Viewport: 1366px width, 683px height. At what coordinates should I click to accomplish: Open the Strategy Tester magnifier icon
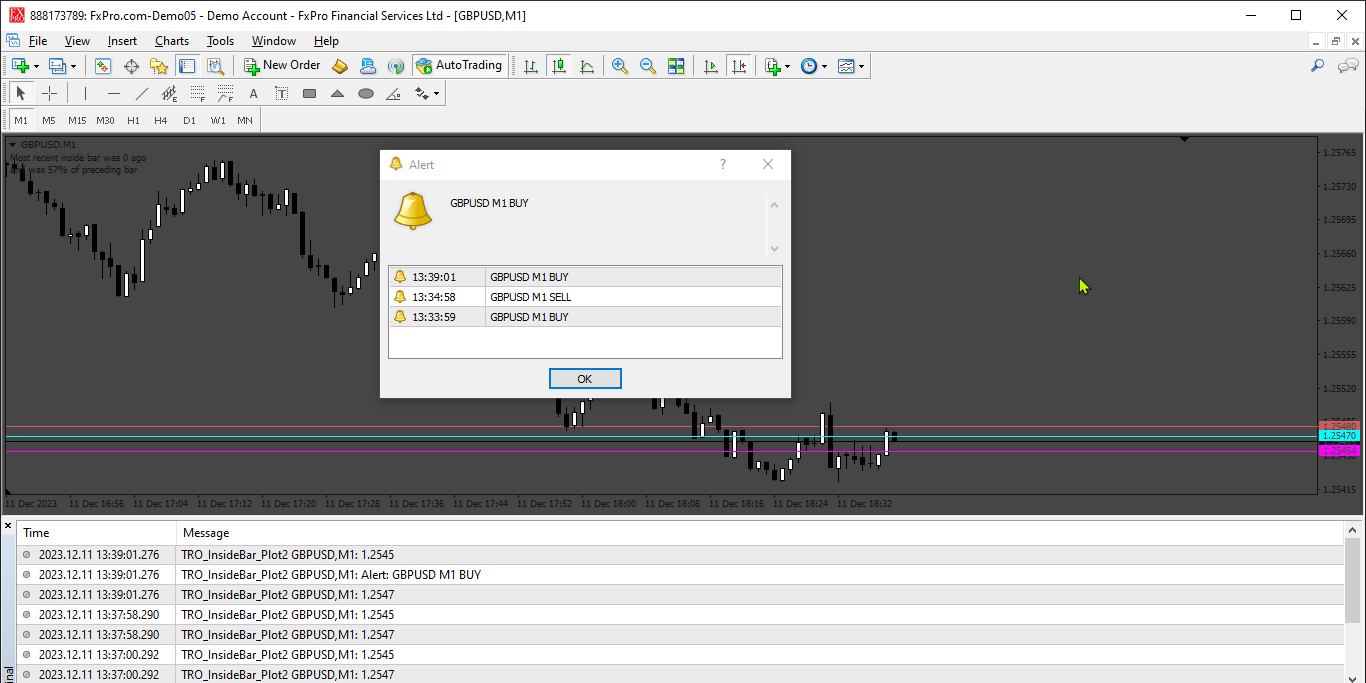[215, 66]
